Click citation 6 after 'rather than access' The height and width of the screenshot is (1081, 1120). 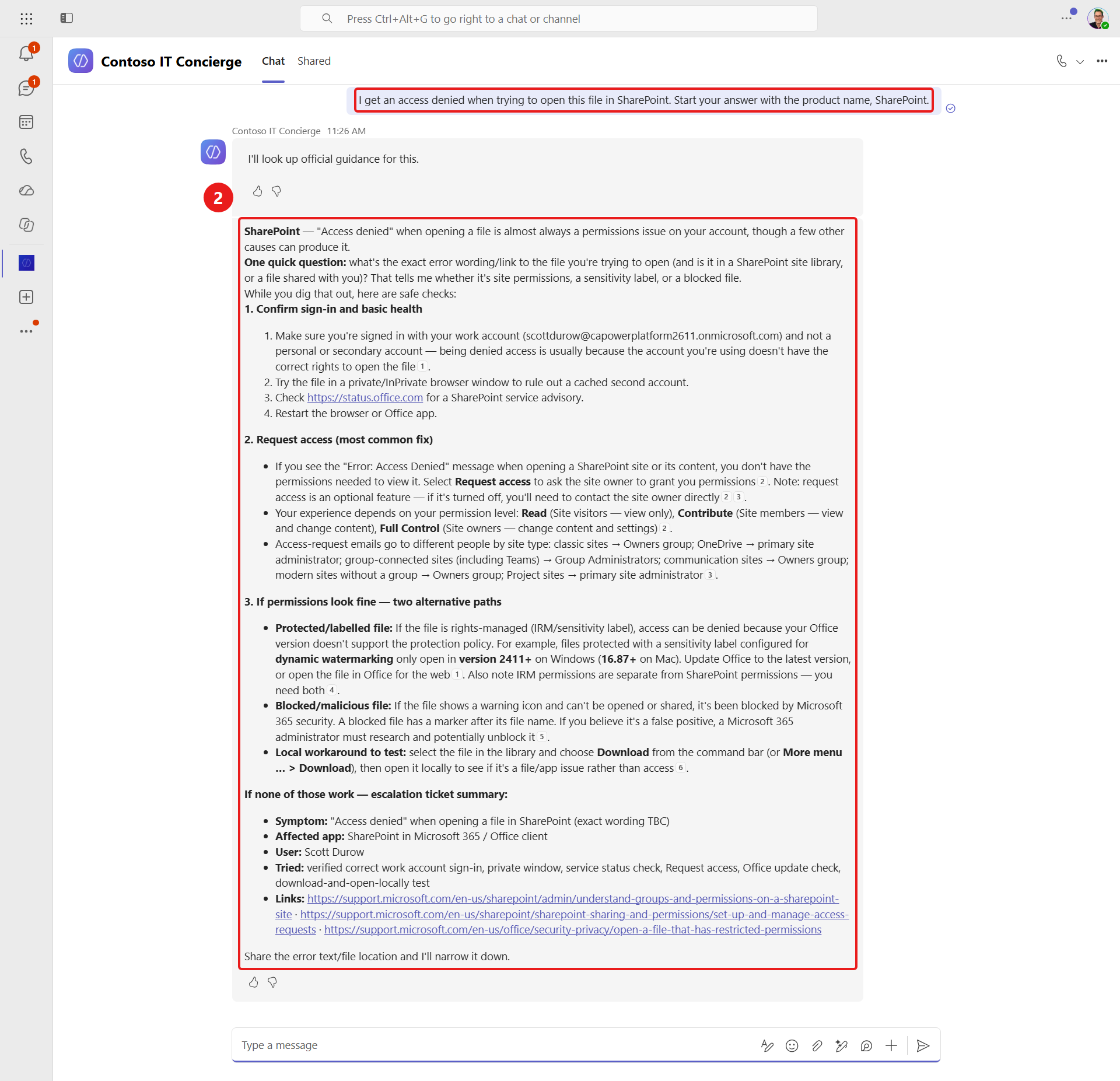[x=680, y=768]
